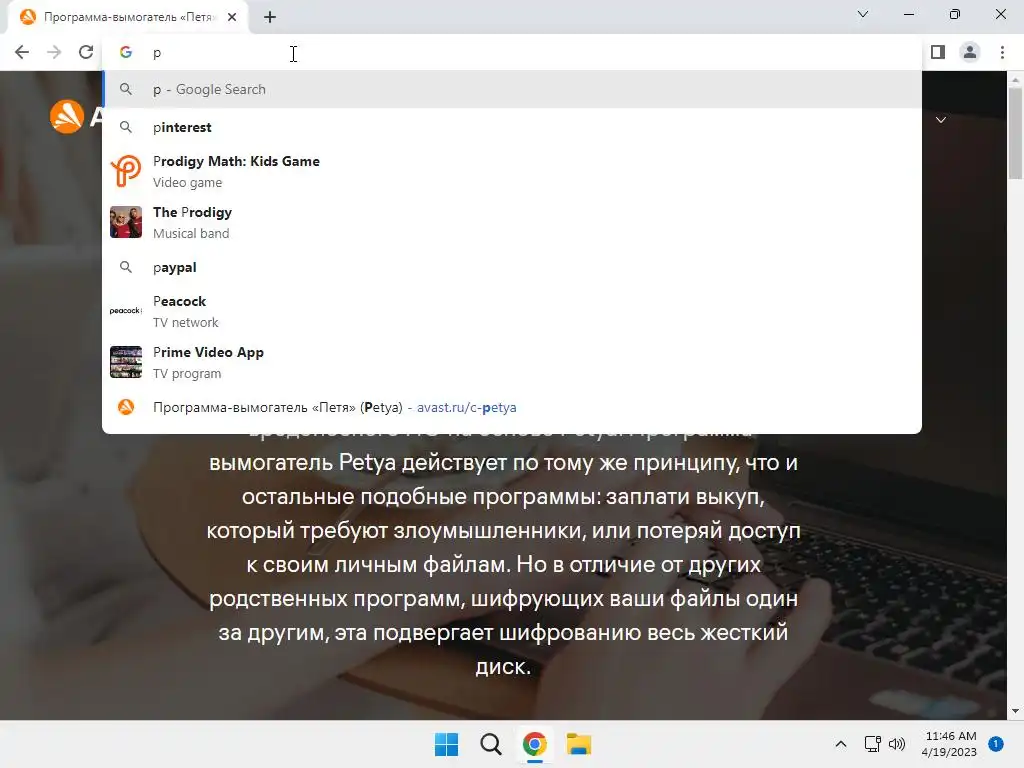
Task: Toggle the browser side panel
Action: pos(938,52)
